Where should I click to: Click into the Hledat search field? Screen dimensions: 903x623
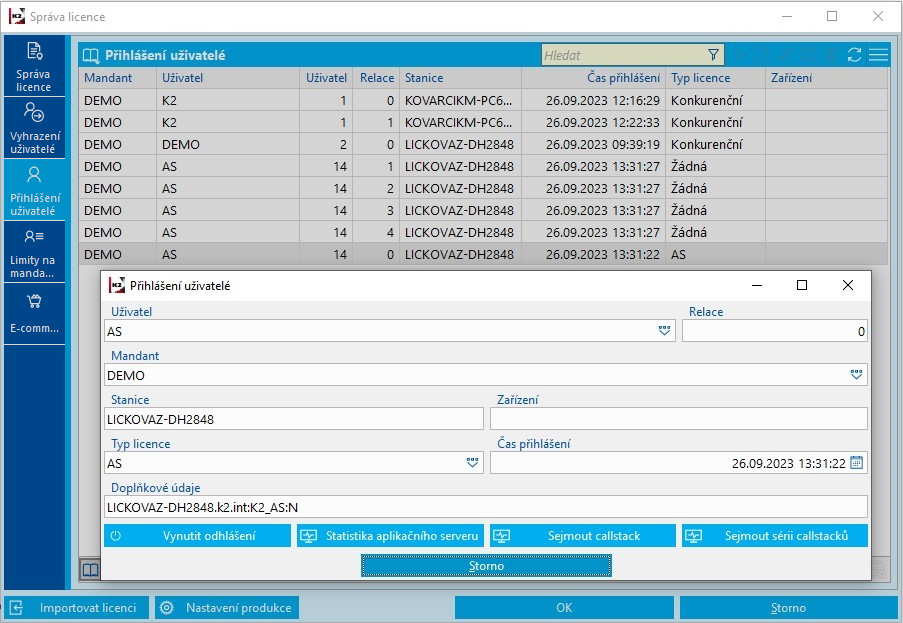[x=624, y=55]
